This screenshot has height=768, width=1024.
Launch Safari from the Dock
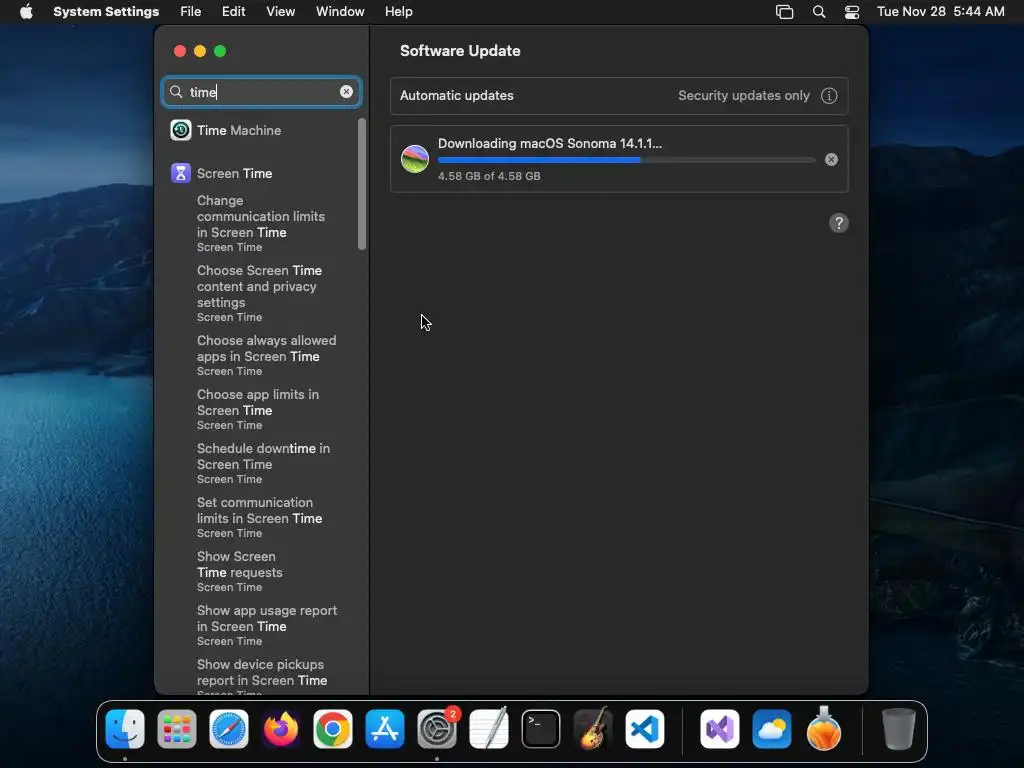pyautogui.click(x=229, y=729)
